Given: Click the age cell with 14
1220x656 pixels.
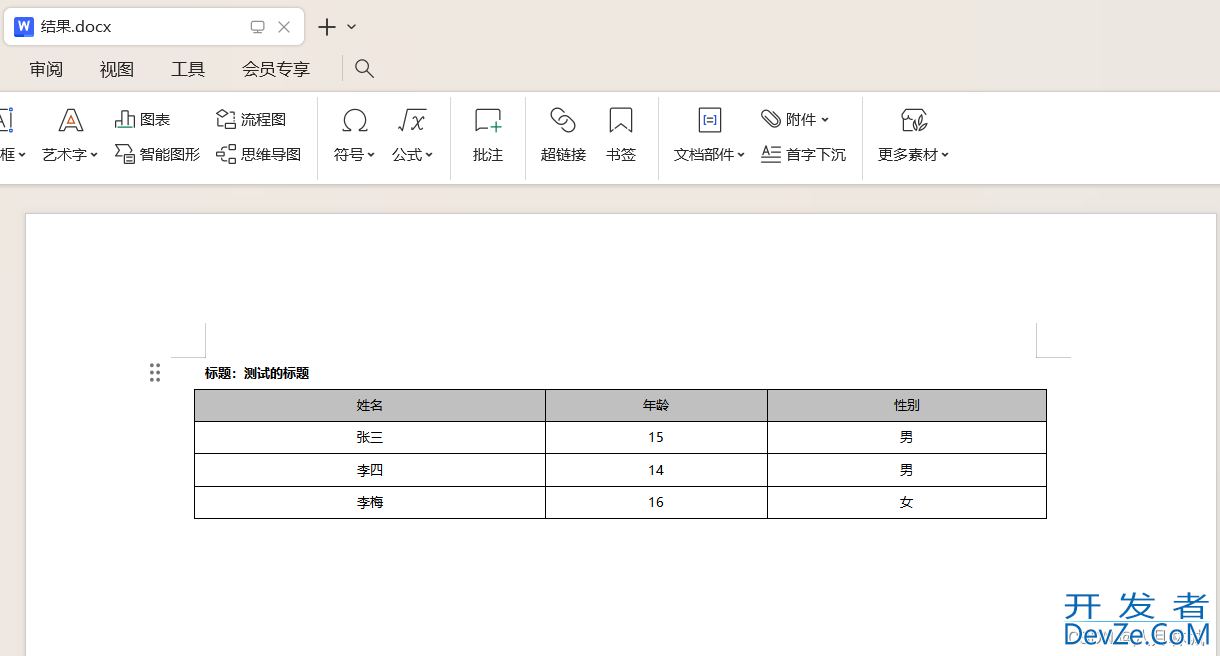Looking at the screenshot, I should coord(656,470).
